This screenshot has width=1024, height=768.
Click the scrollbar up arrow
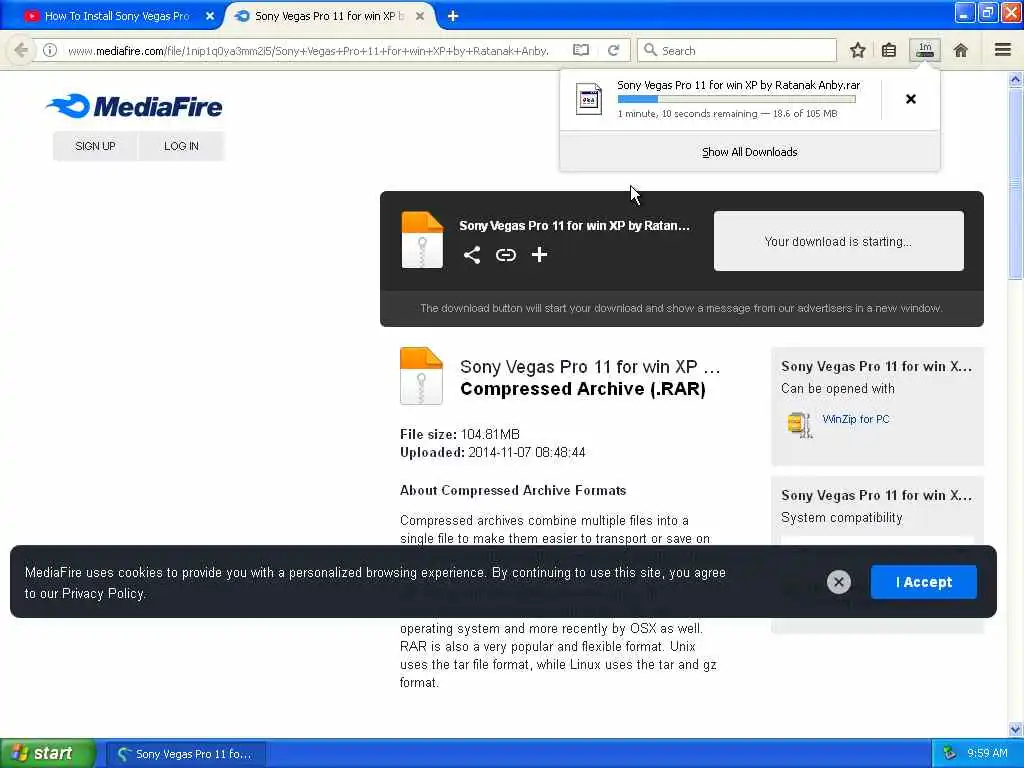(1015, 80)
